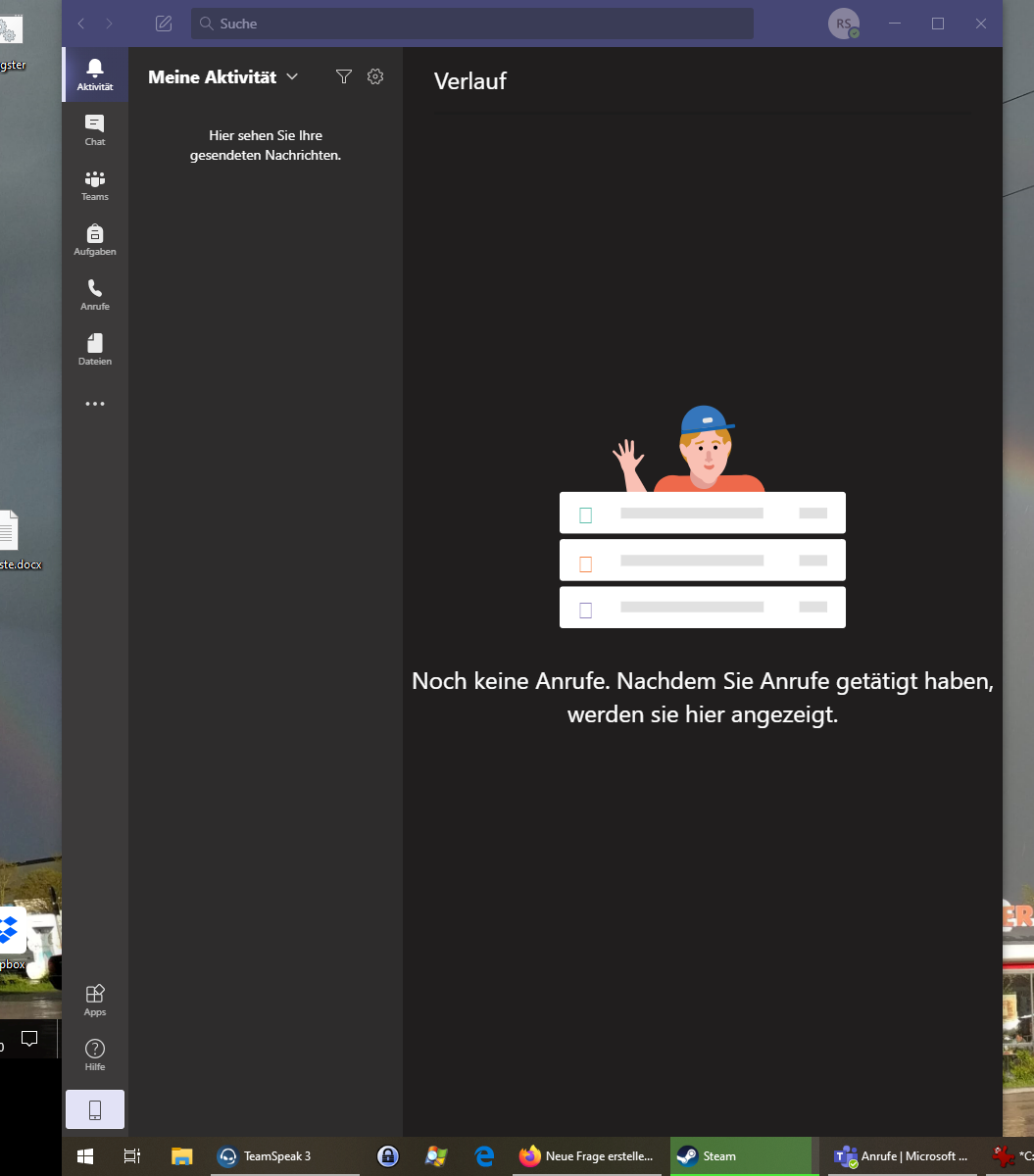Open the Windows notification center icon
The height and width of the screenshot is (1176, 1034).
click(x=29, y=1038)
